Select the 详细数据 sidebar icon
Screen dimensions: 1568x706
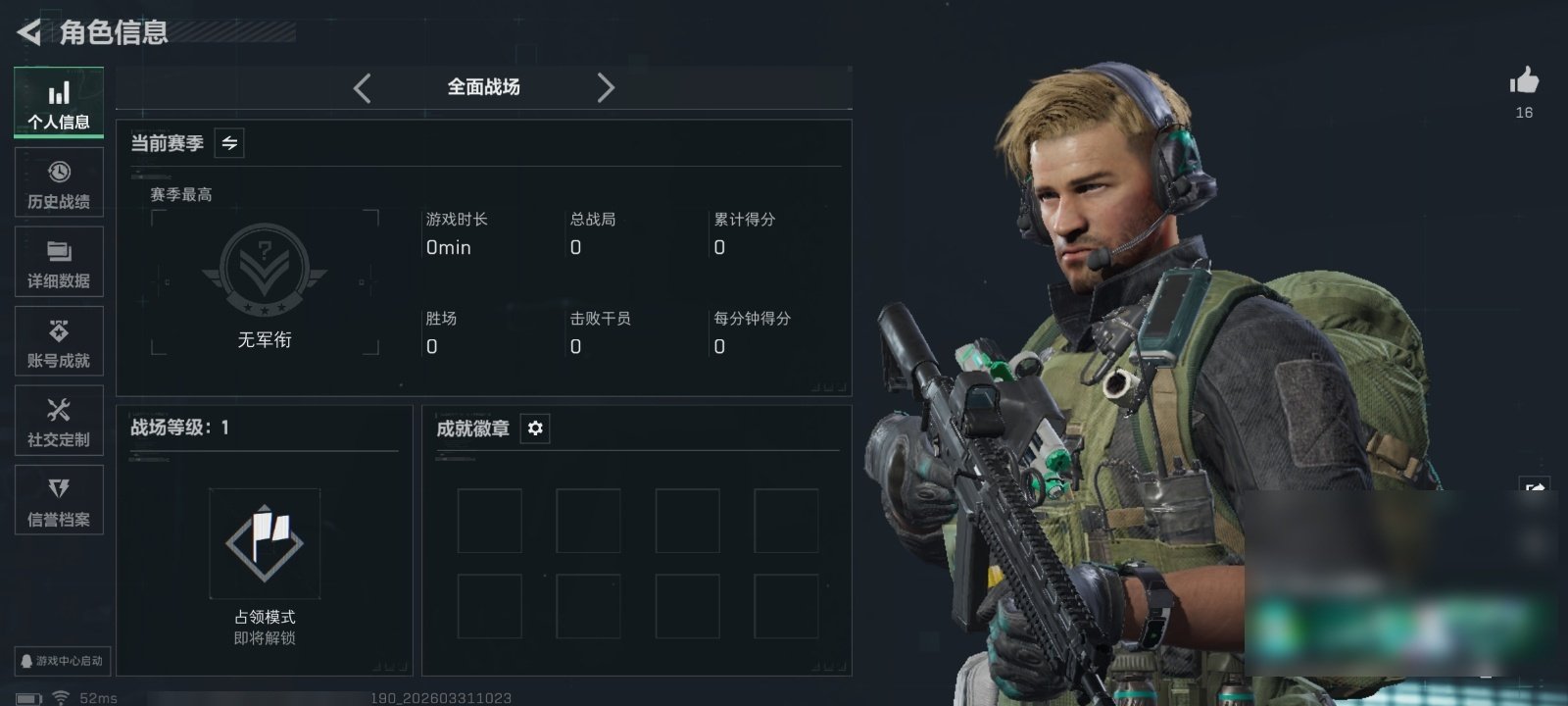click(59, 262)
